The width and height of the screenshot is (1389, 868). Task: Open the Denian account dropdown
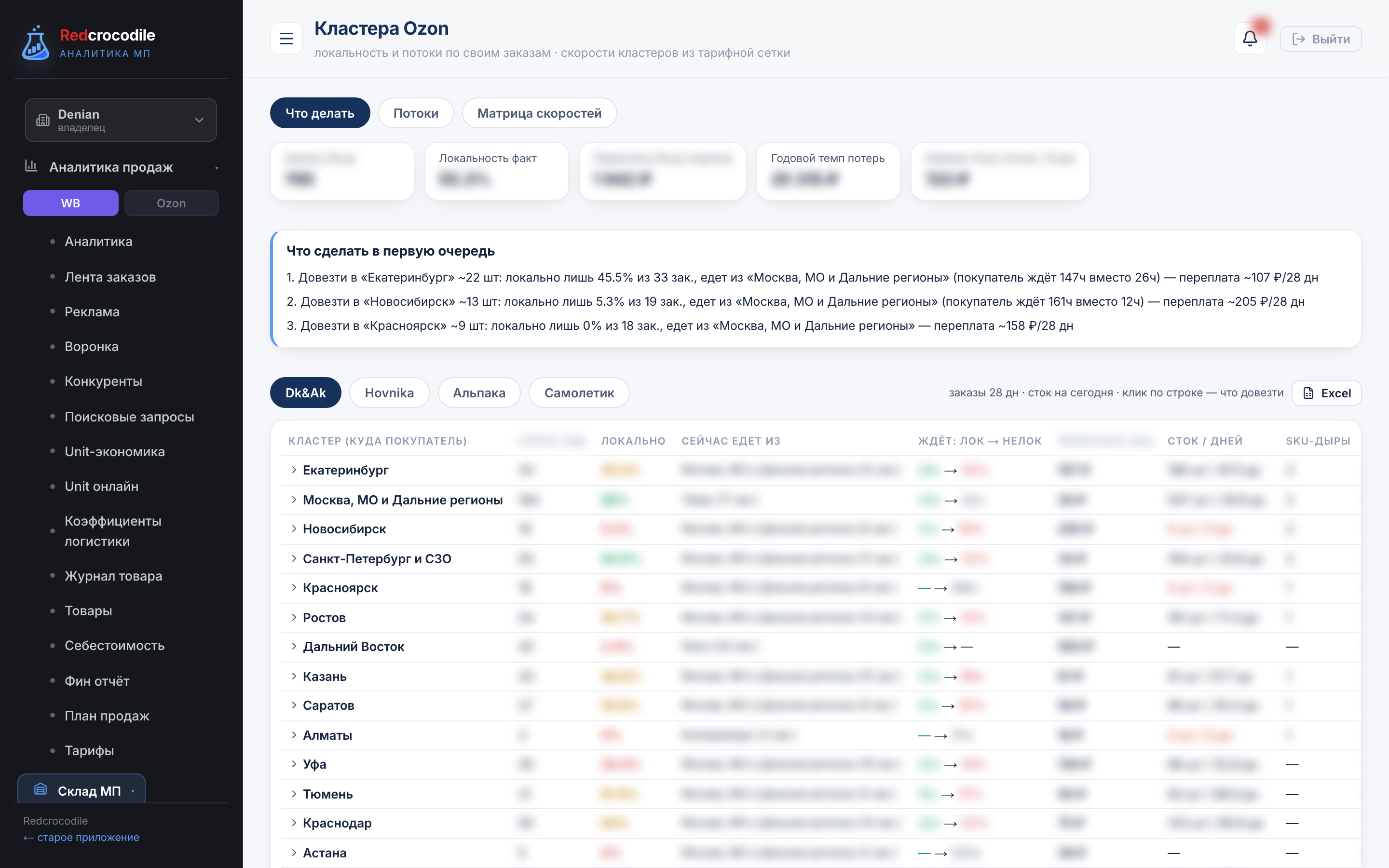pos(121,120)
